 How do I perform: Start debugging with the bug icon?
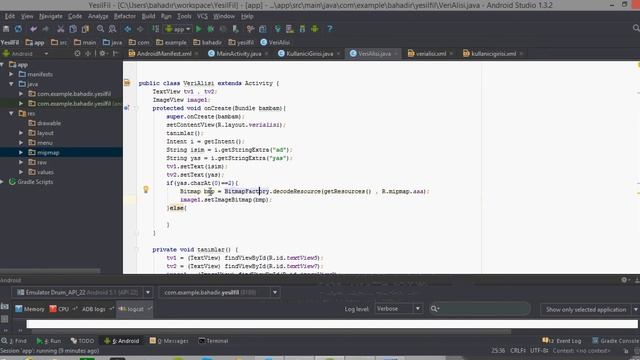(211, 29)
